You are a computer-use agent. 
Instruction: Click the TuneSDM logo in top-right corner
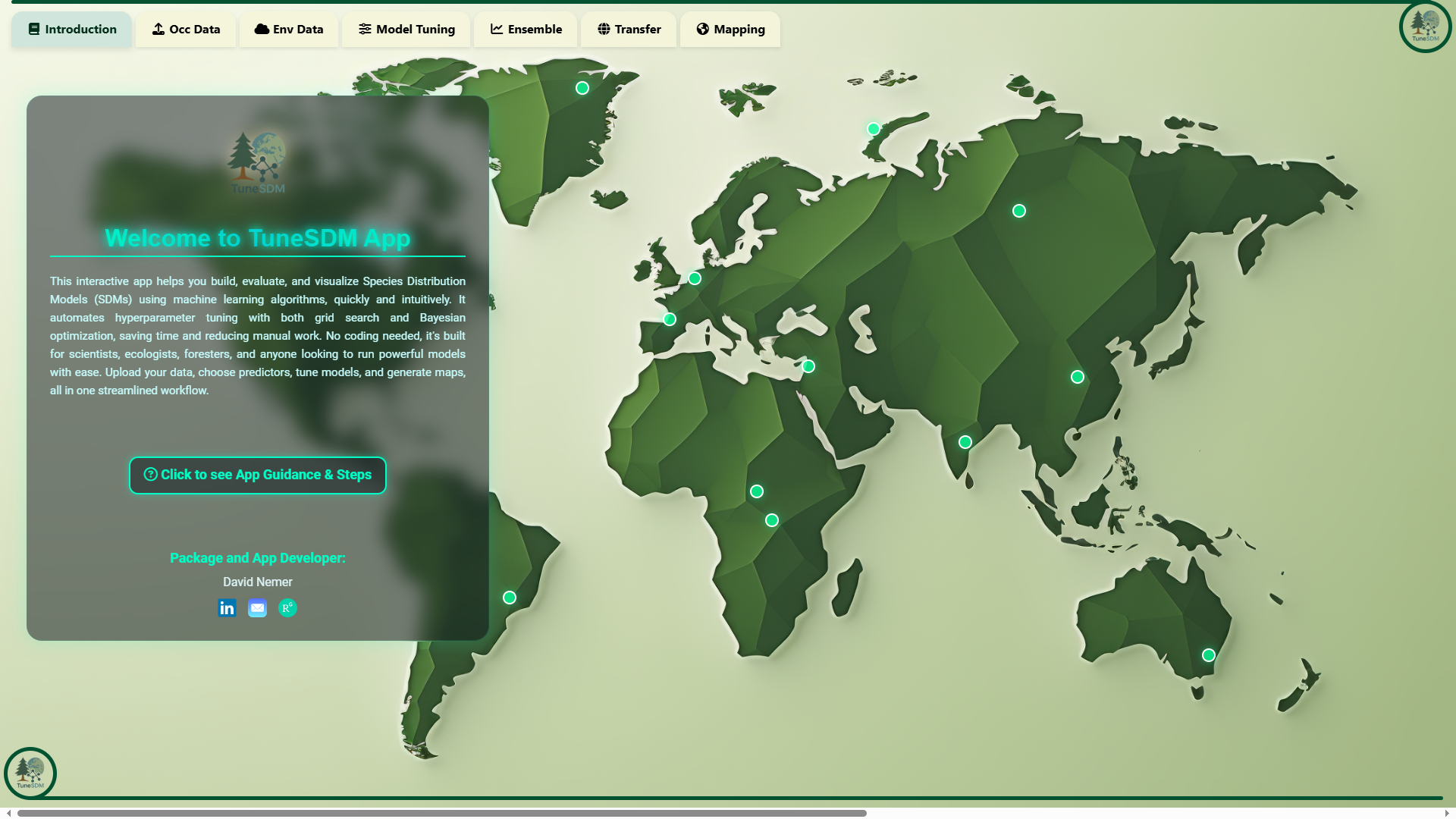click(1425, 27)
